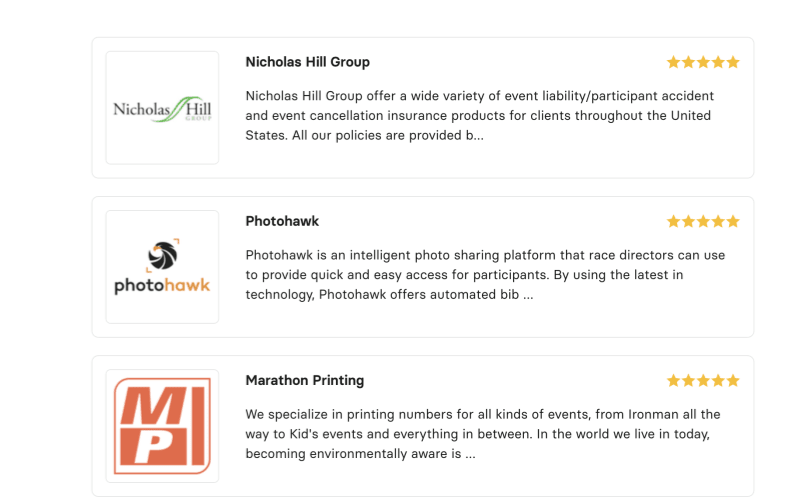Viewport: 800px width, 500px height.
Task: Open the Photohawk logo thumbnail
Action: point(162,267)
